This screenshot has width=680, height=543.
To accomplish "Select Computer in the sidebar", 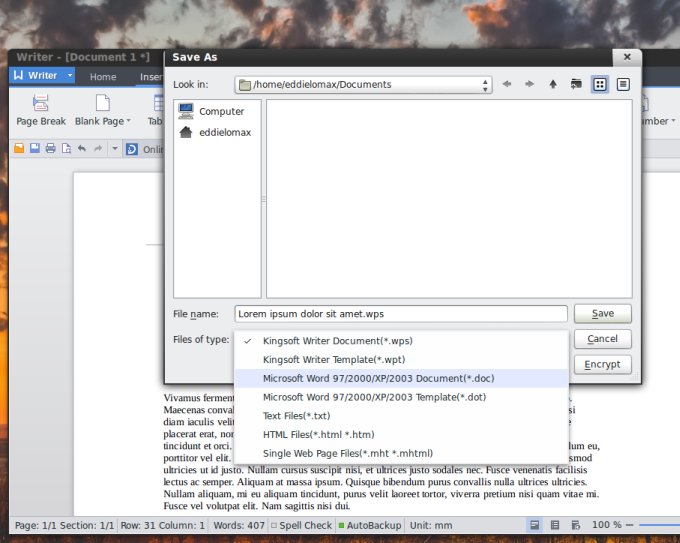I will [x=212, y=111].
